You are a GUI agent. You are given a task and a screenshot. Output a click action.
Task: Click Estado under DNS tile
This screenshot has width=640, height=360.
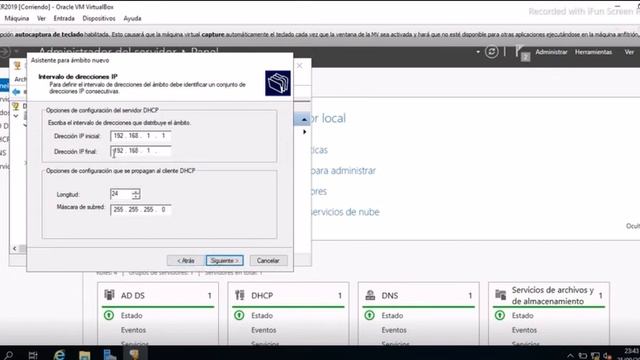[x=392, y=316]
